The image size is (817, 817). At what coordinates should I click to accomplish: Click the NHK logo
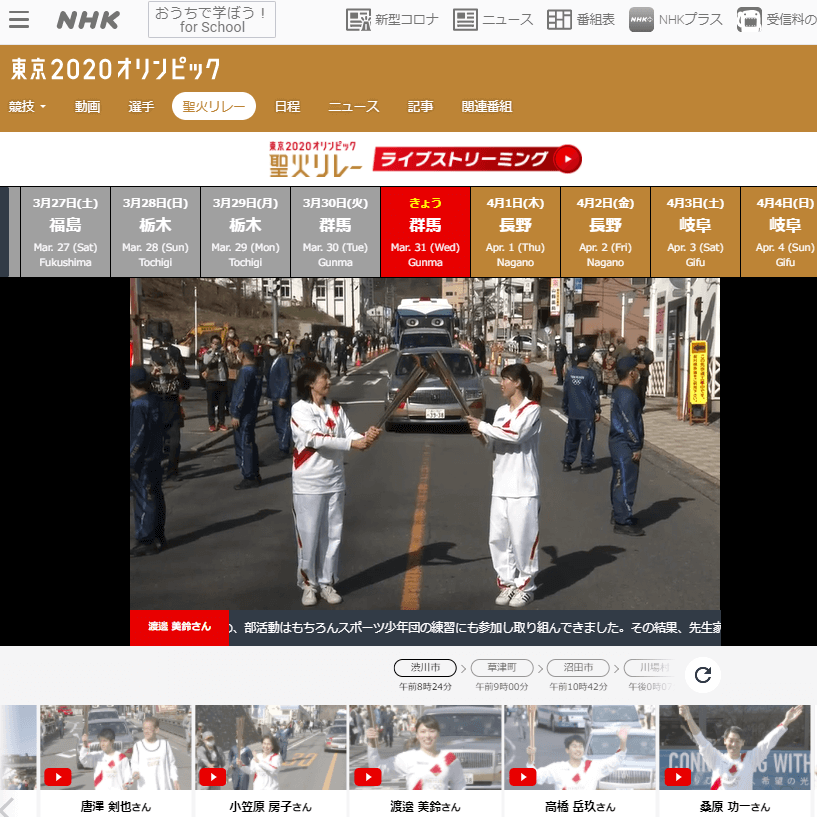point(88,20)
